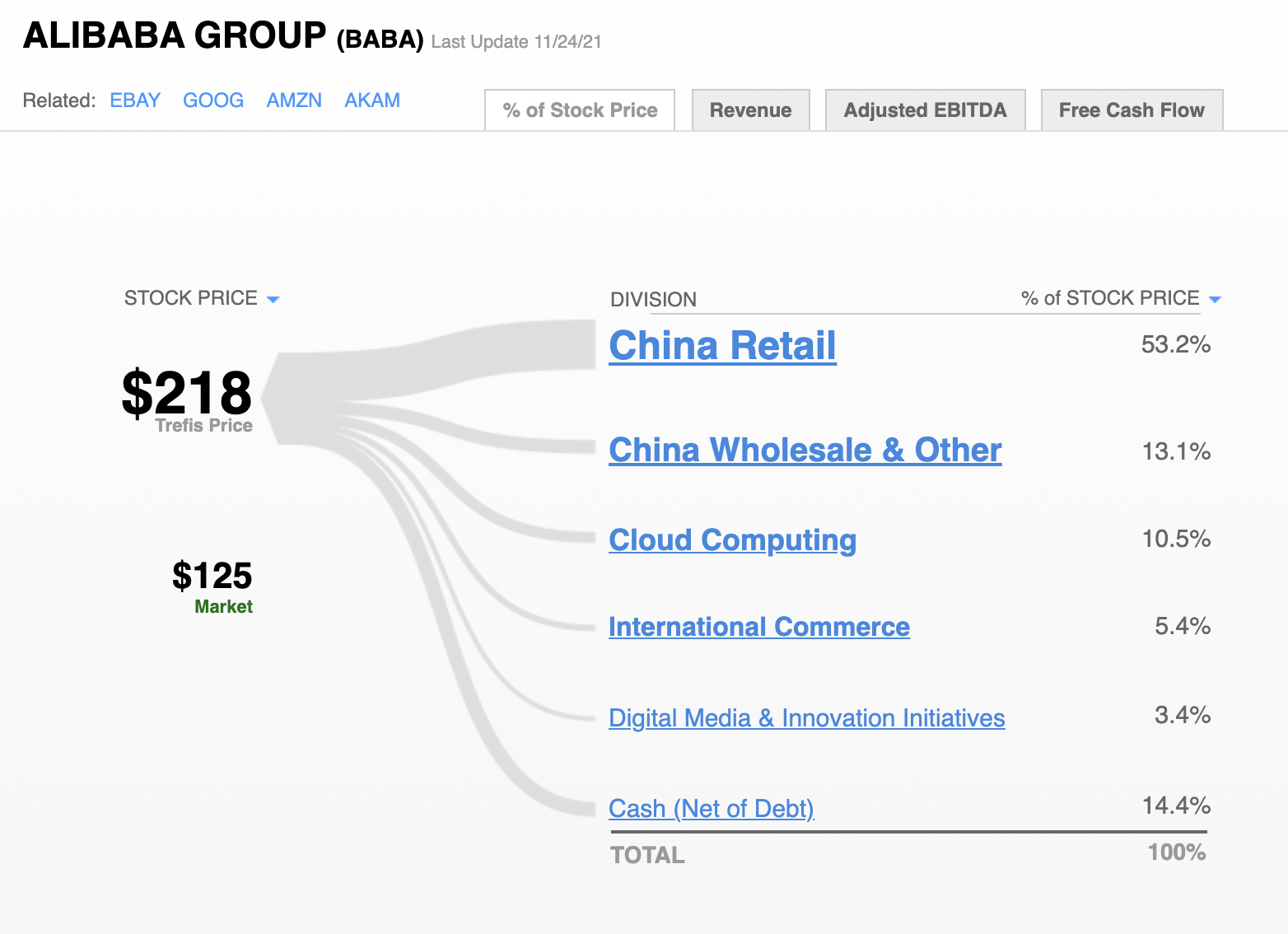Image resolution: width=1288 pixels, height=934 pixels.
Task: Click the Last Update 11/24/21 text
Action: click(516, 42)
